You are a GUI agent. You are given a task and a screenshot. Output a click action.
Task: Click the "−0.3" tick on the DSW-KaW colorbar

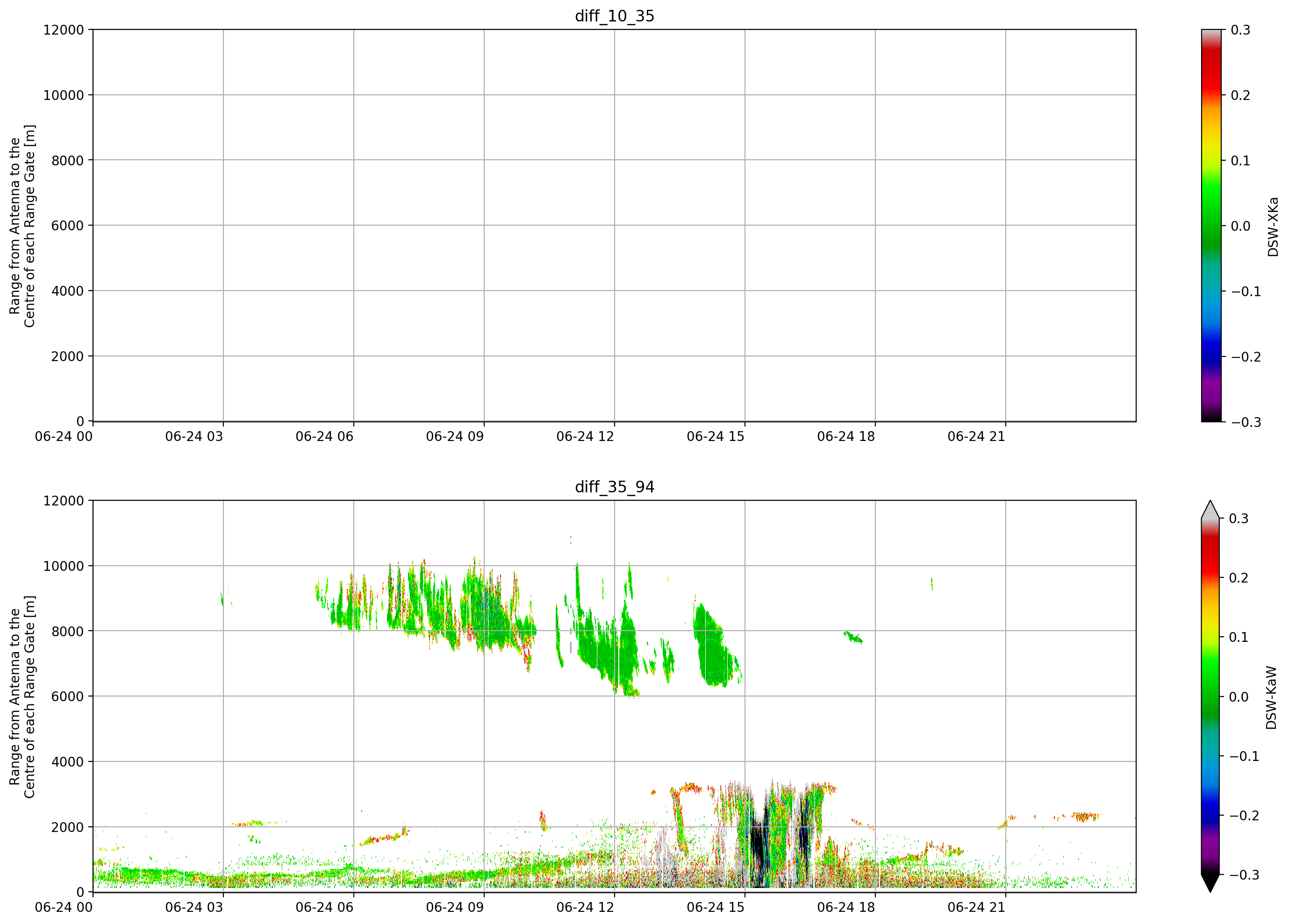1245,875
